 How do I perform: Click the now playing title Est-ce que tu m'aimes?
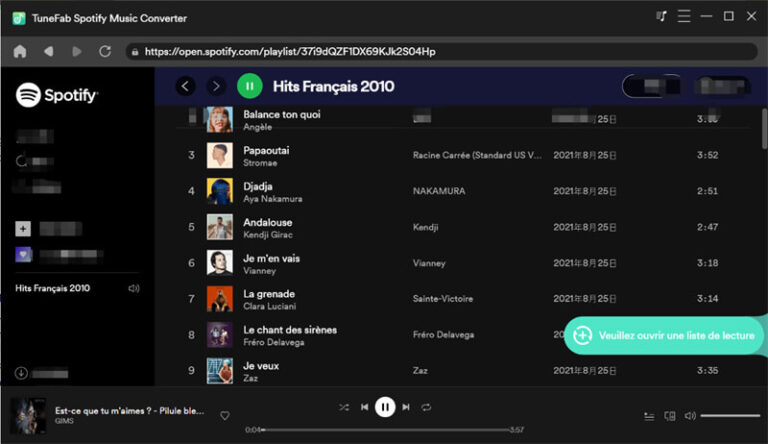(x=129, y=411)
